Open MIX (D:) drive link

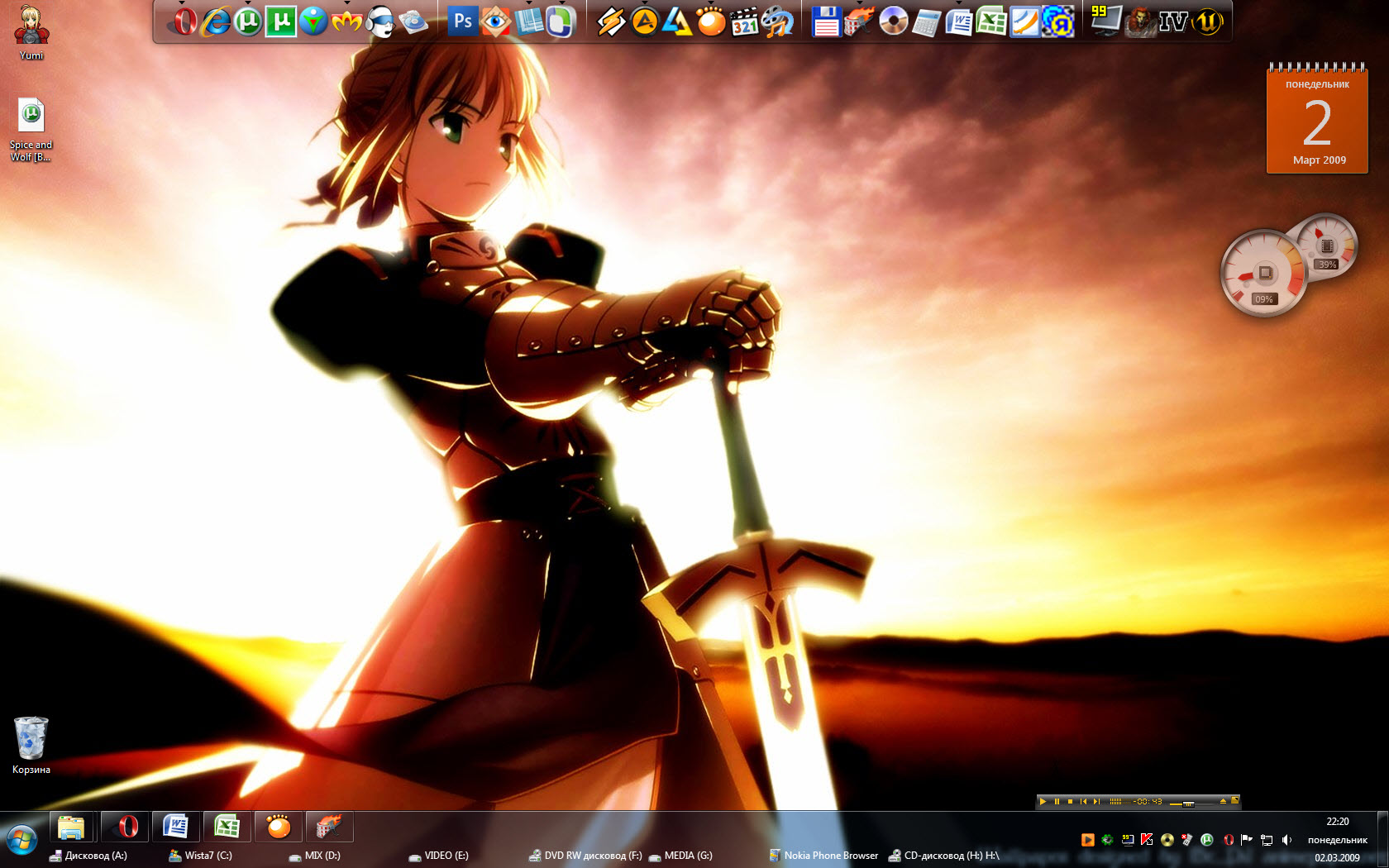pos(314,856)
